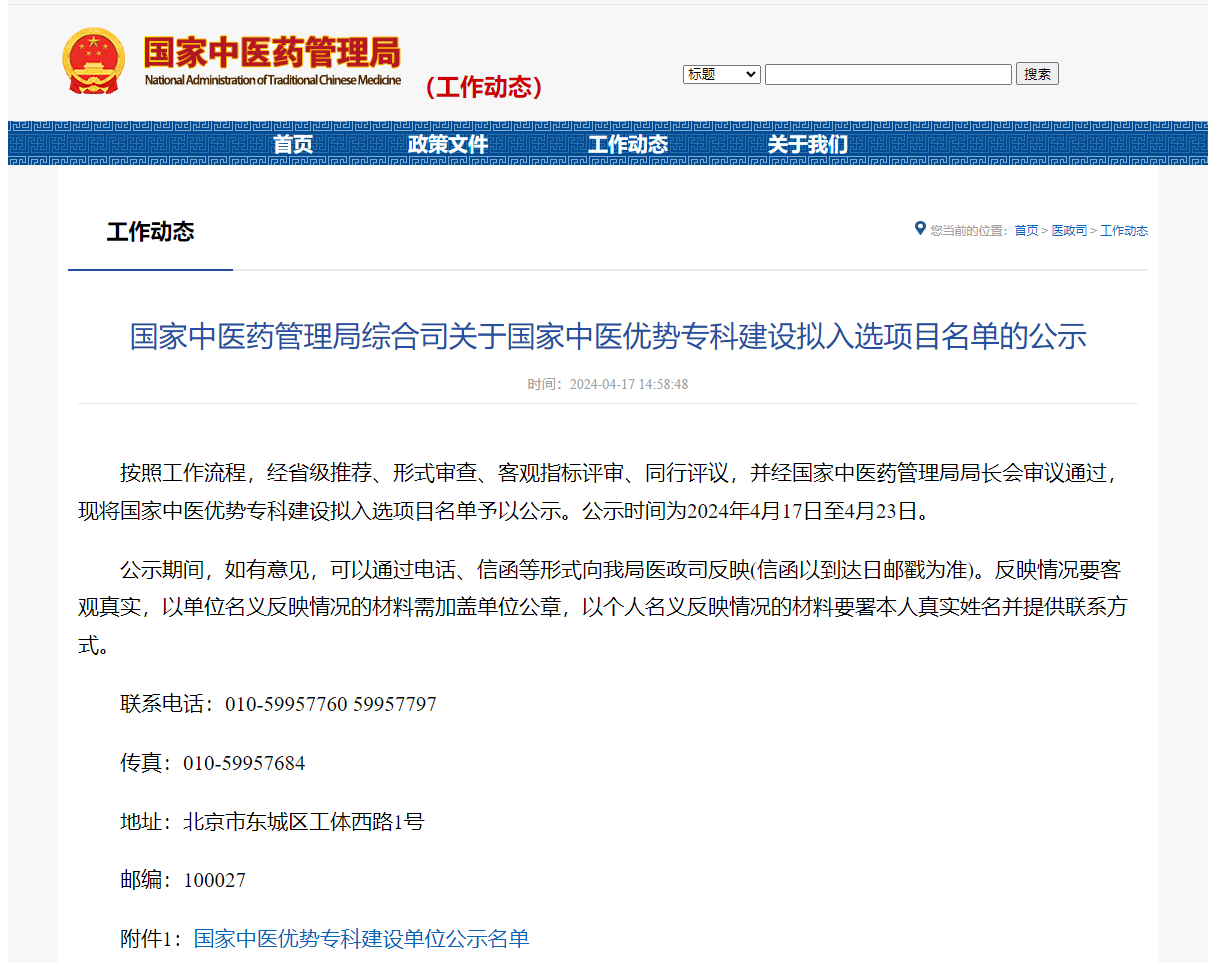The width and height of the screenshot is (1210, 963).
Task: Select 工作动态 in the blue navigation bar
Action: click(627, 144)
